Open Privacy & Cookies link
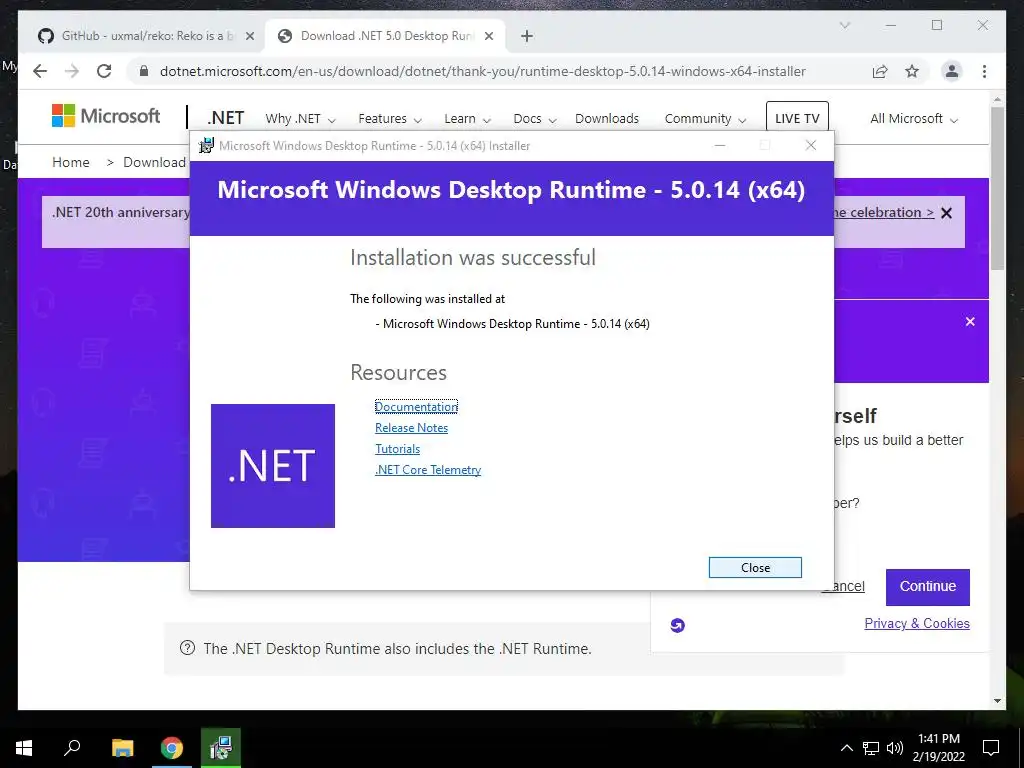Image resolution: width=1024 pixels, height=768 pixels. (917, 623)
